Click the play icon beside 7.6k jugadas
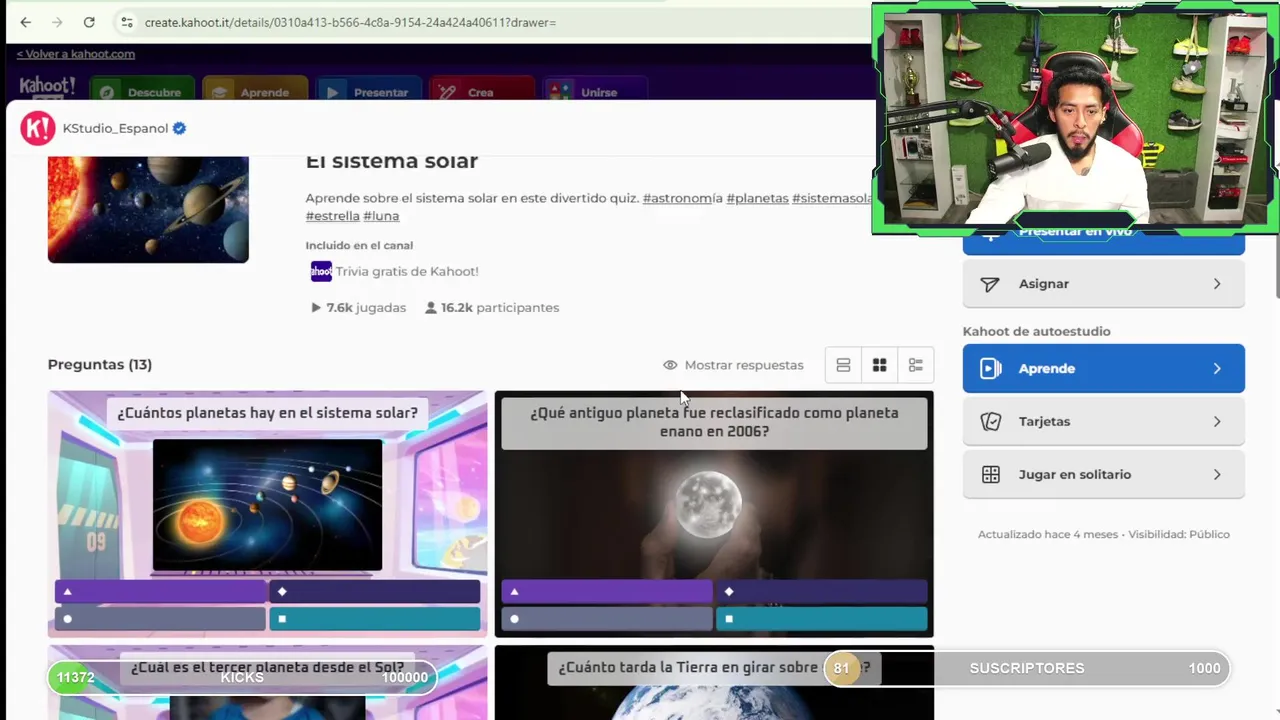The image size is (1280, 720). (x=316, y=308)
